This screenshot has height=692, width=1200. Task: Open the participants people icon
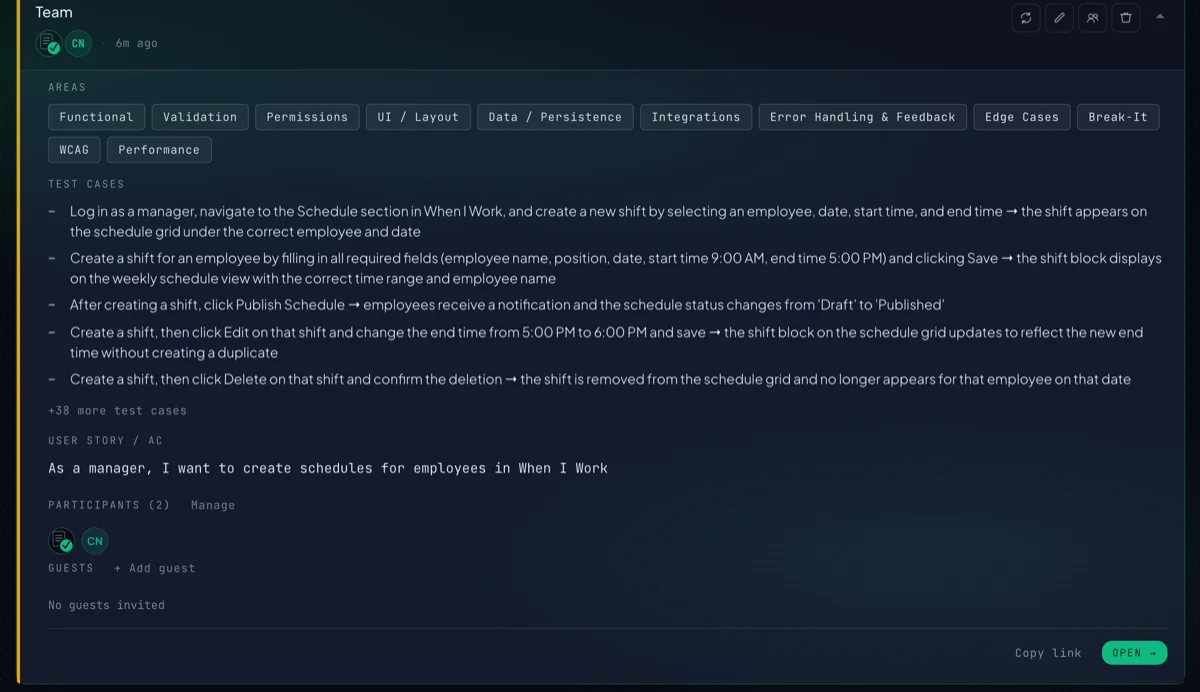pyautogui.click(x=1093, y=18)
